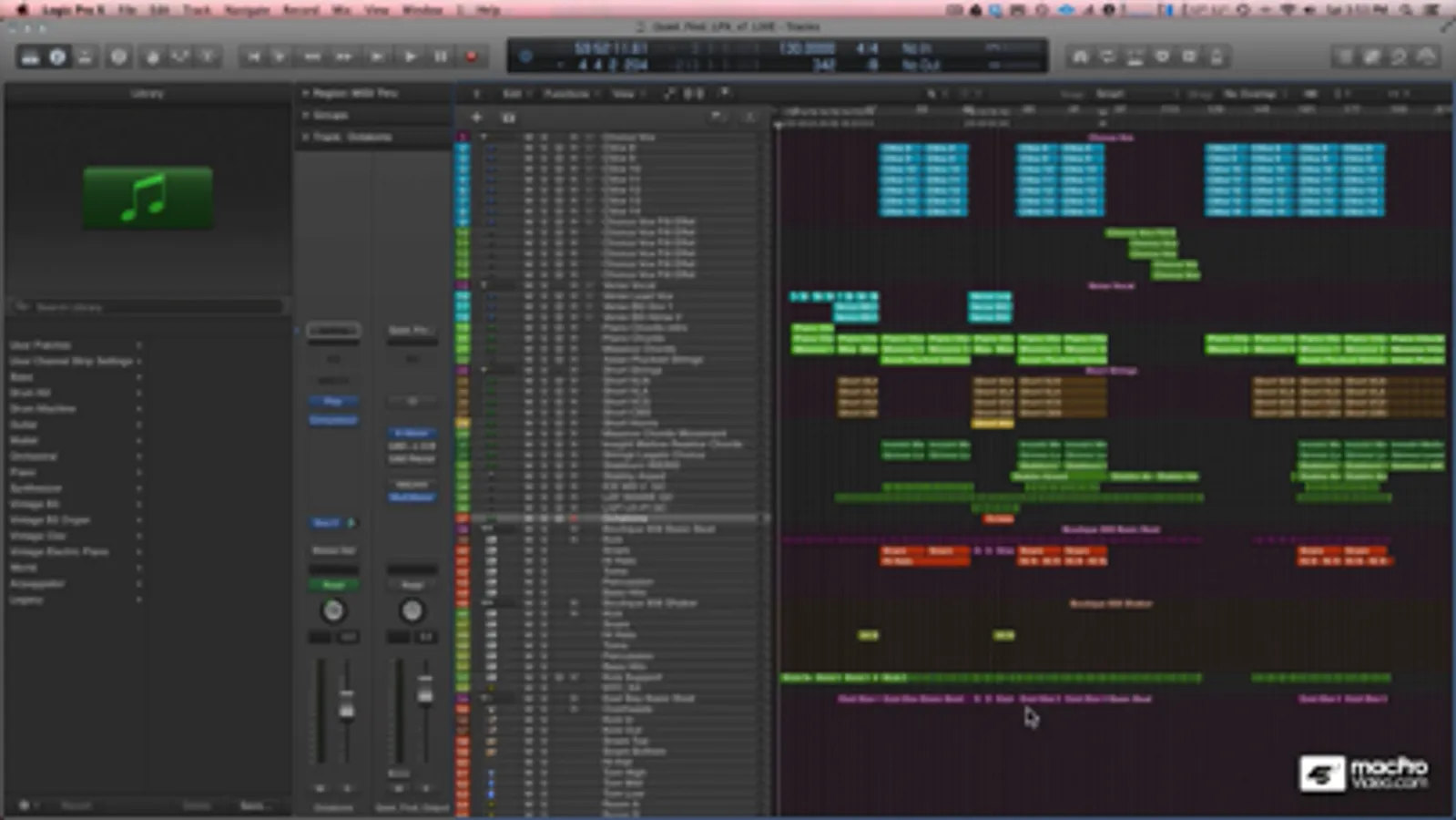Toggle the Inspector button in the toolbar
Screen dimensions: 1456x820
pos(57,57)
